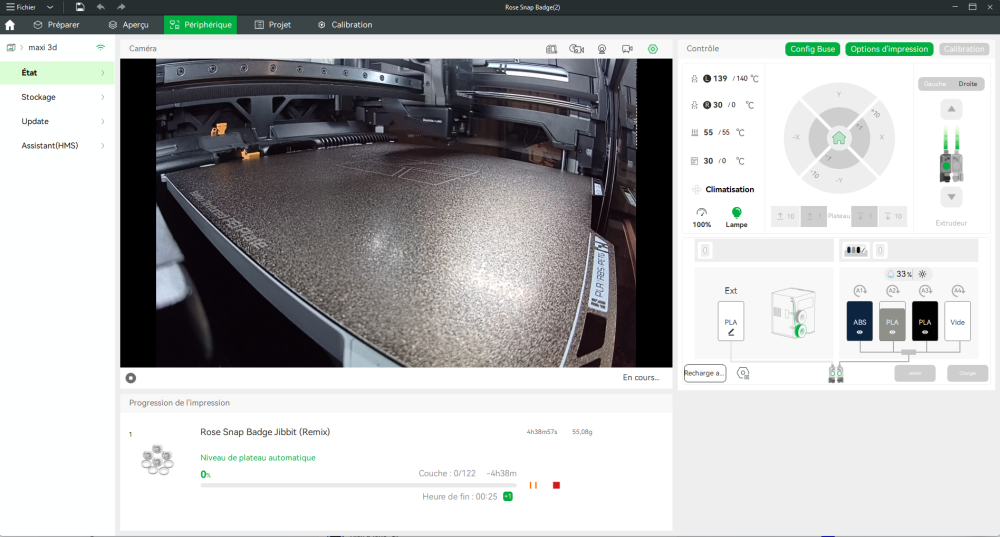Open camera settings gear icon
1000x537 pixels.
pos(653,48)
